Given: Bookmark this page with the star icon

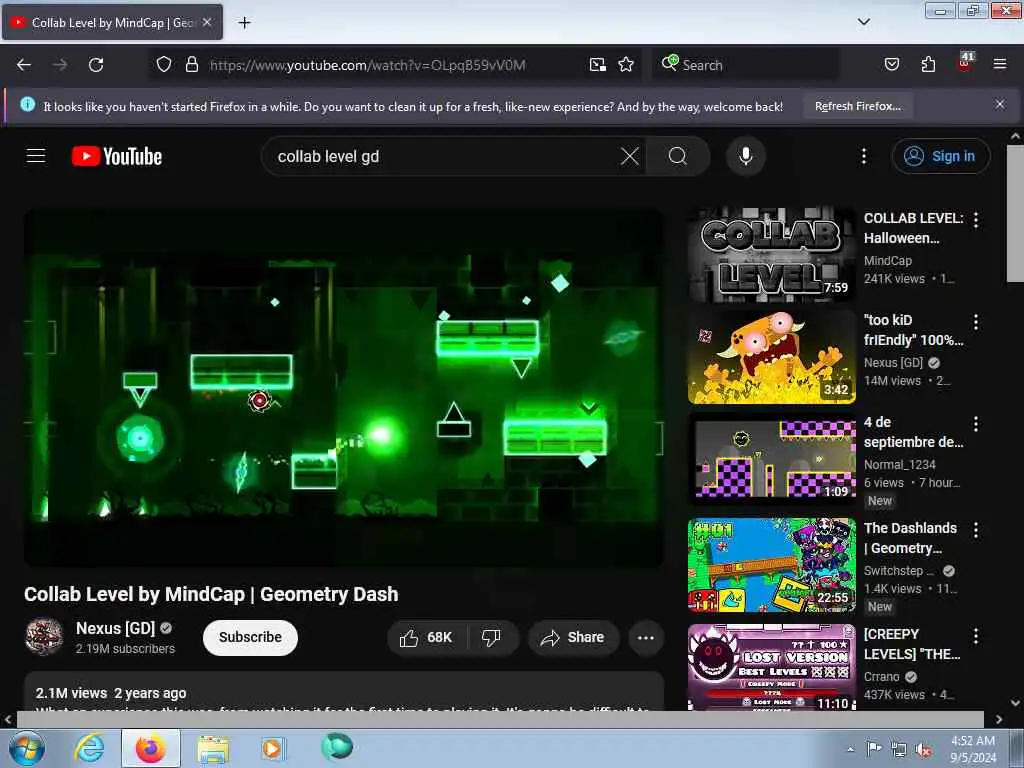Looking at the screenshot, I should pos(626,64).
